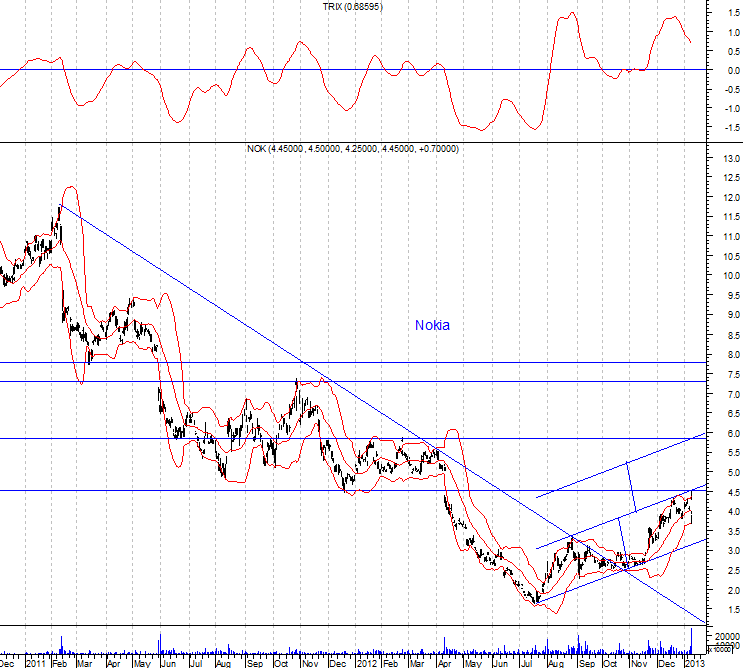
Task: Click the 2.5 price scale label
Action: [x=734, y=571]
